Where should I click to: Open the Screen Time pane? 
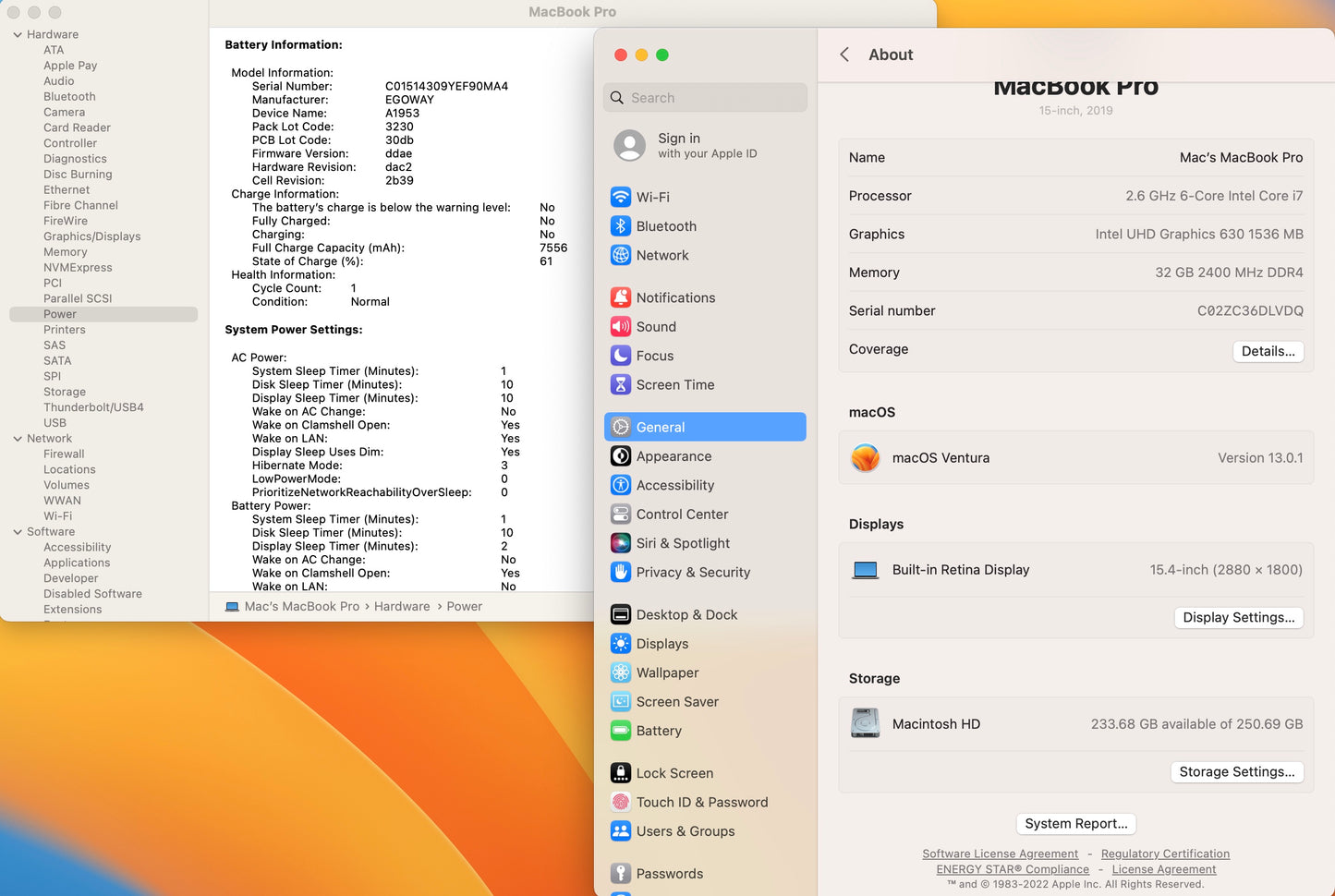(x=674, y=384)
